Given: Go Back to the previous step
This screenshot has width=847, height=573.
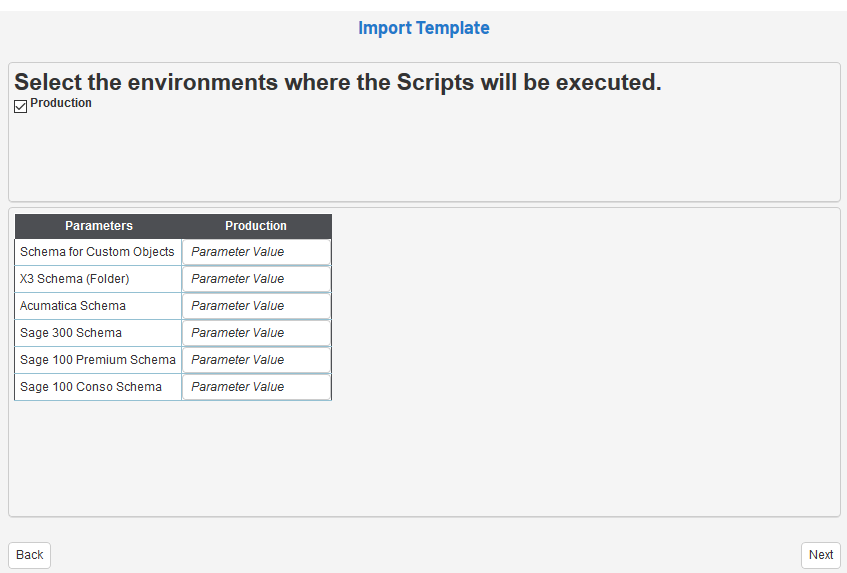Looking at the screenshot, I should click(30, 555).
